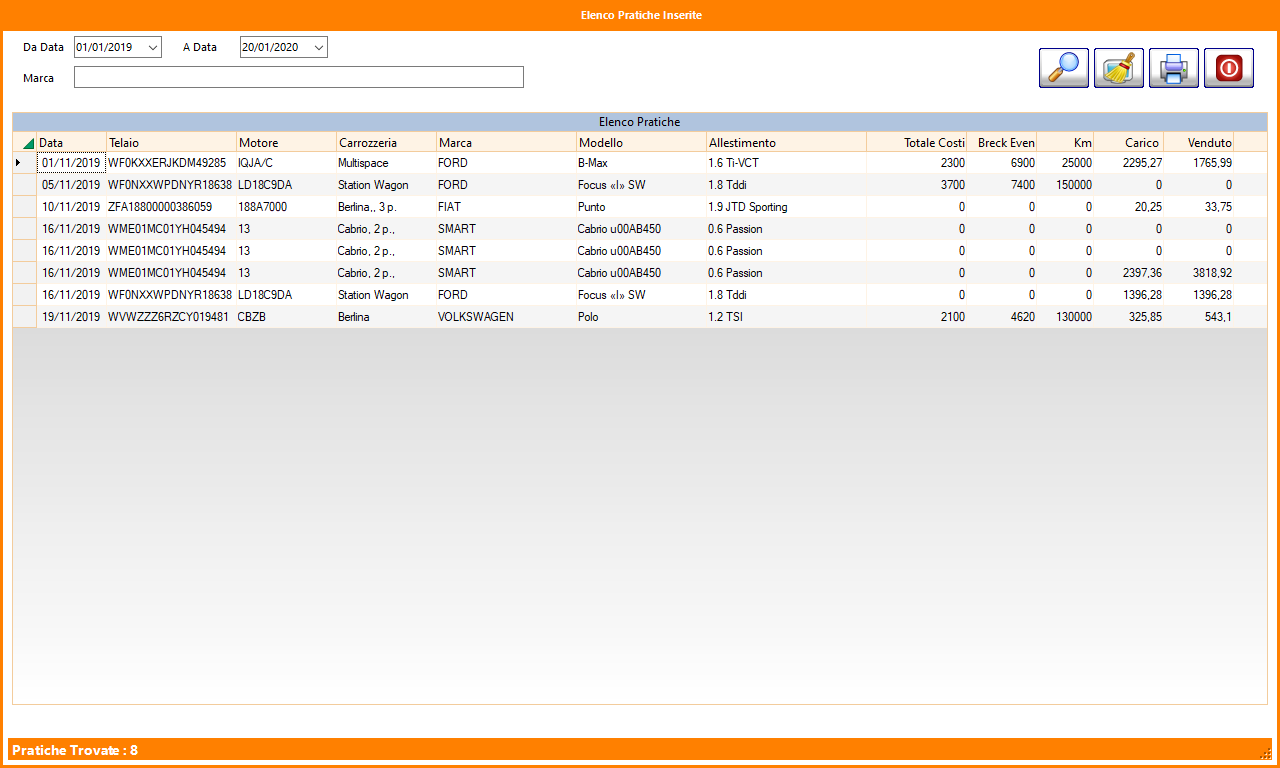Click the motore cell IQJA/C
The image size is (1280, 768).
286,162
